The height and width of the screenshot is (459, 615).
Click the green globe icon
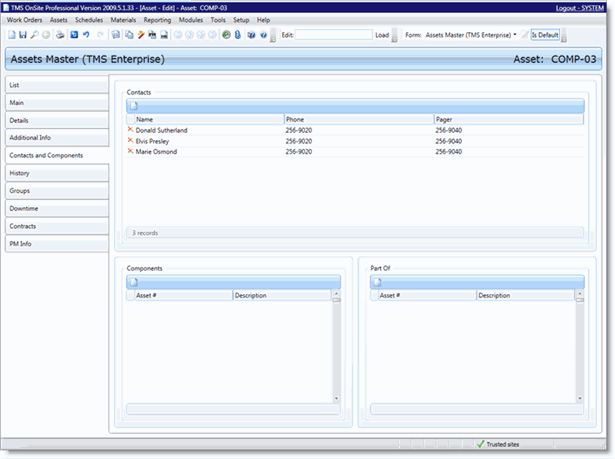226,35
